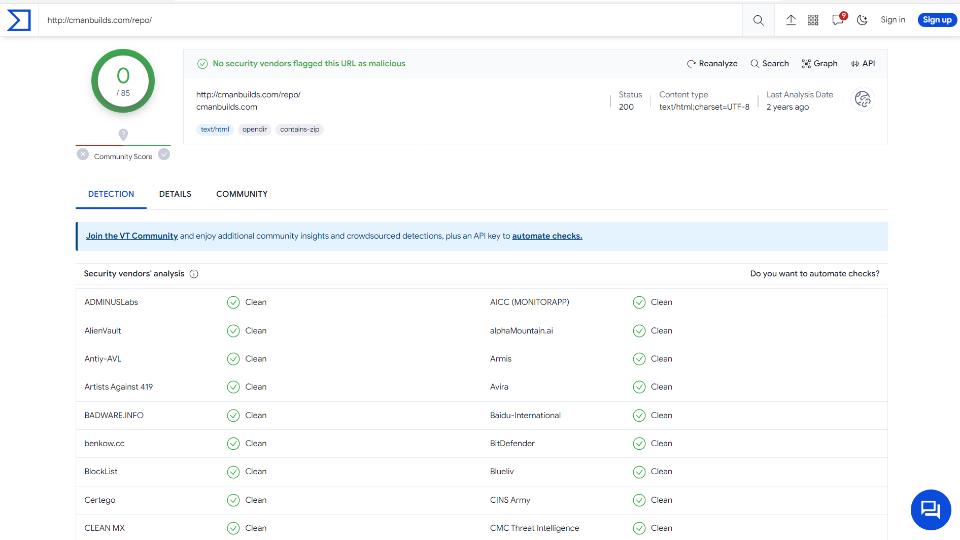Viewport: 960px width, 540px height.
Task: Click Do you want to automate checks?
Action: [x=814, y=274]
